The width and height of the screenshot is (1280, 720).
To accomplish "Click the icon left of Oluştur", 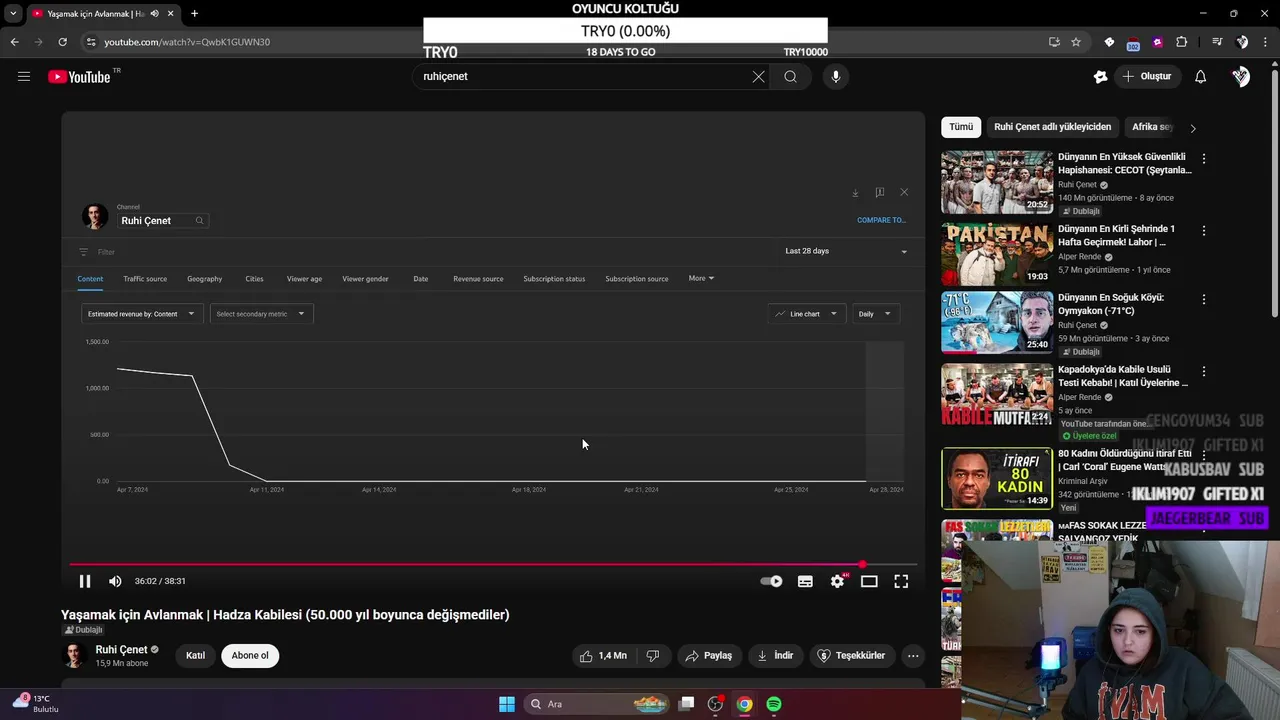I will click(x=1101, y=76).
